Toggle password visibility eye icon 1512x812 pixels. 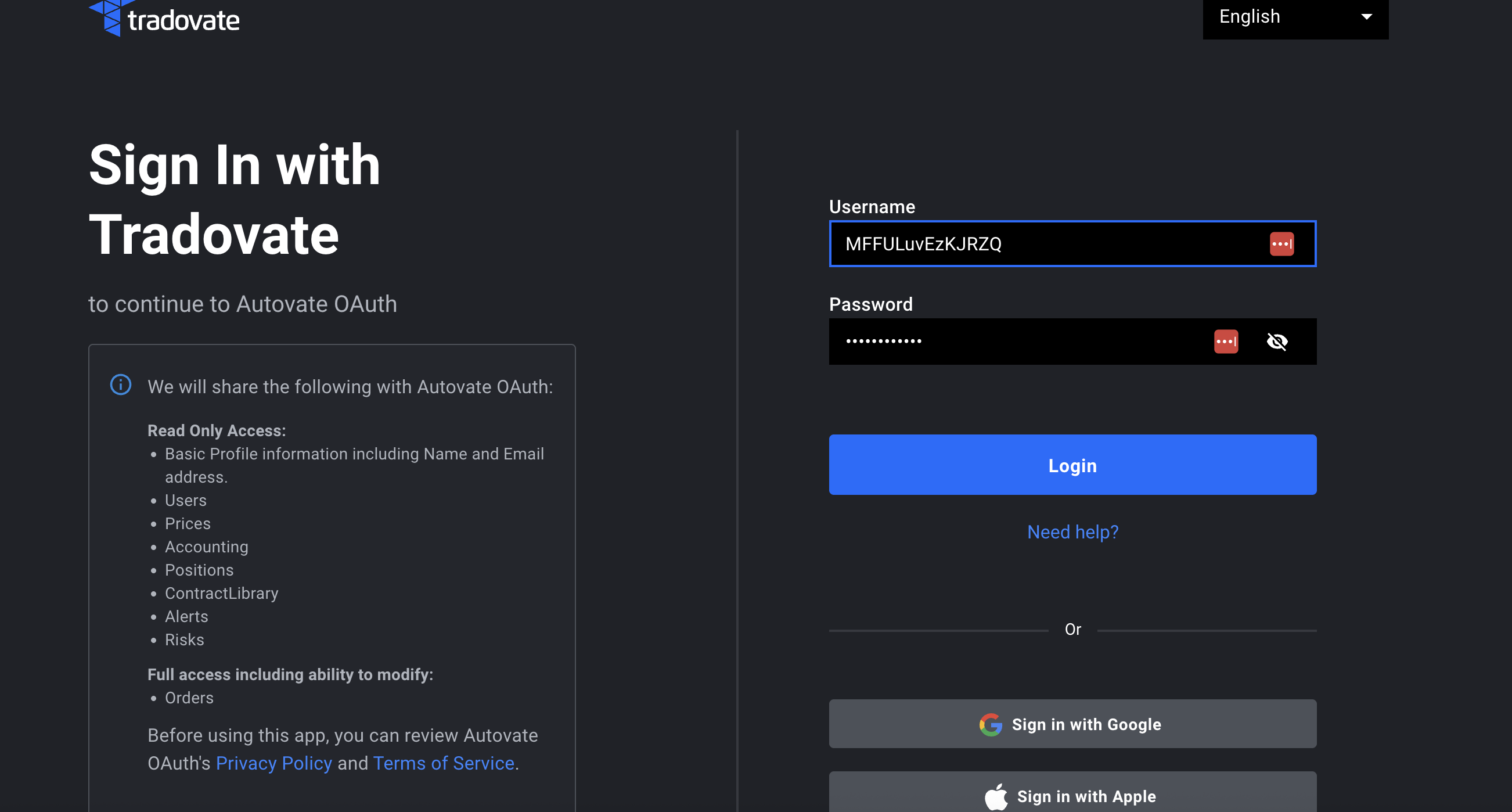click(1277, 341)
